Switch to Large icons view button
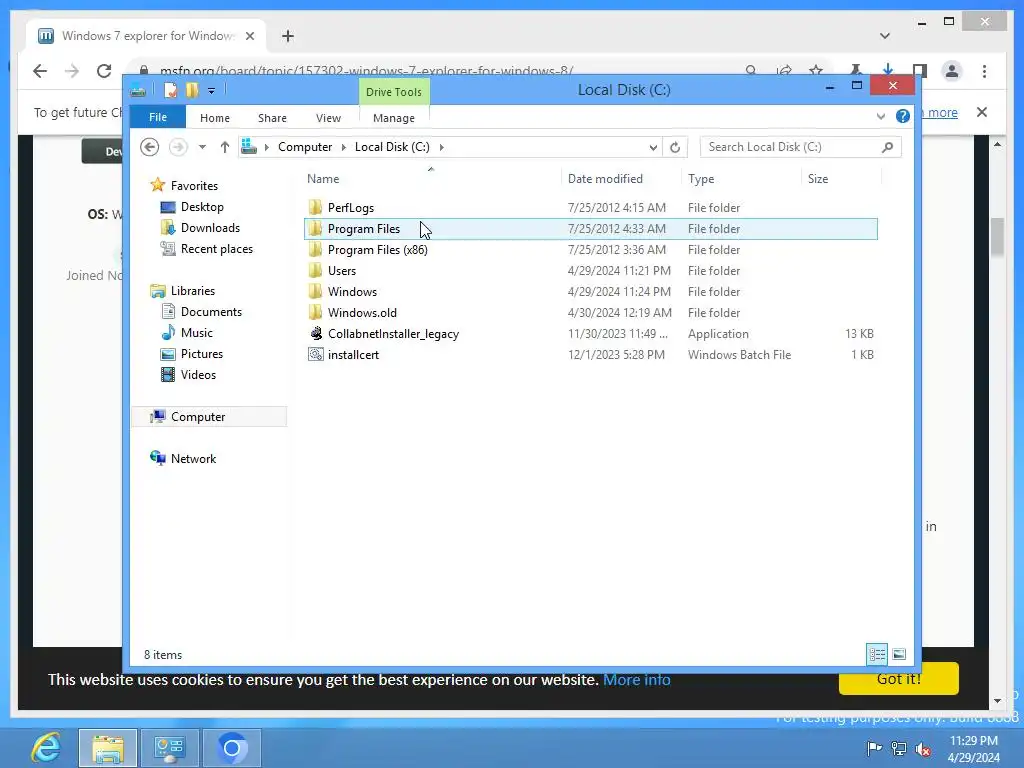The width and height of the screenshot is (1024, 768). click(x=899, y=654)
